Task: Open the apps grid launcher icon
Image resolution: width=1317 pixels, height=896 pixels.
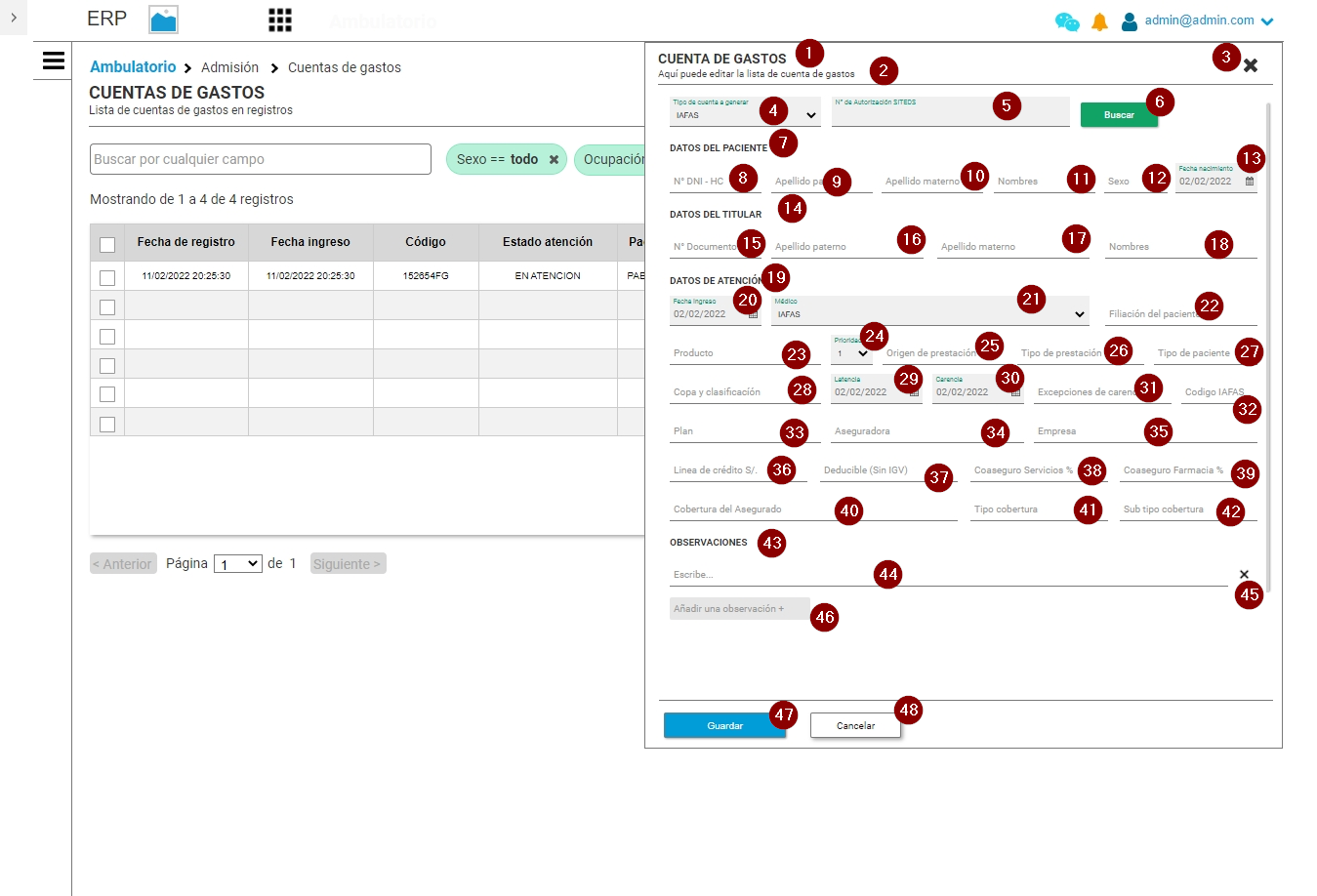Action: (x=280, y=20)
